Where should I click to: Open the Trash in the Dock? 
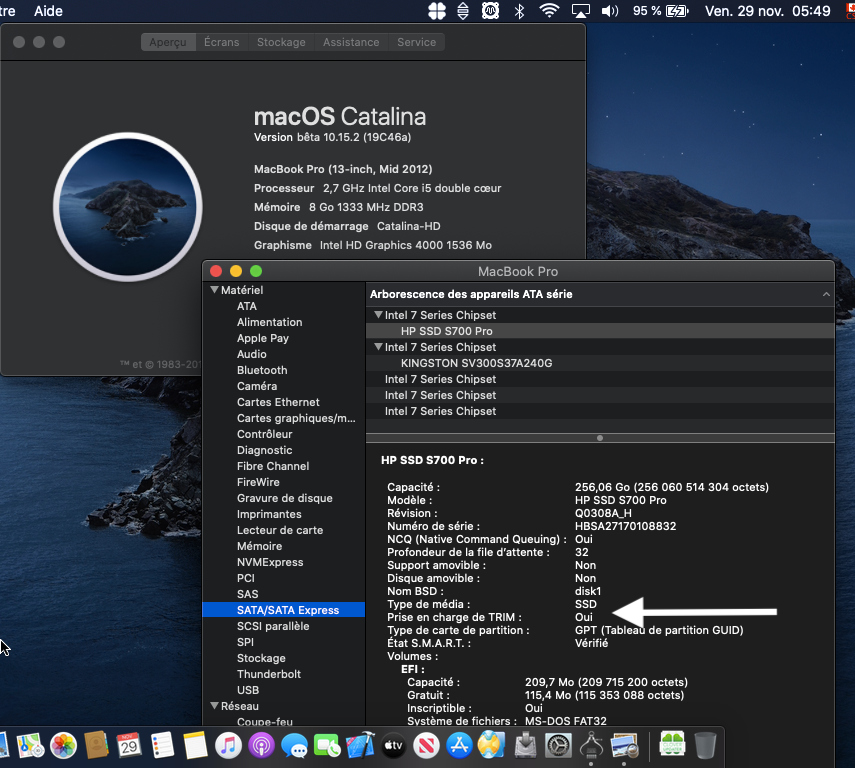705,745
